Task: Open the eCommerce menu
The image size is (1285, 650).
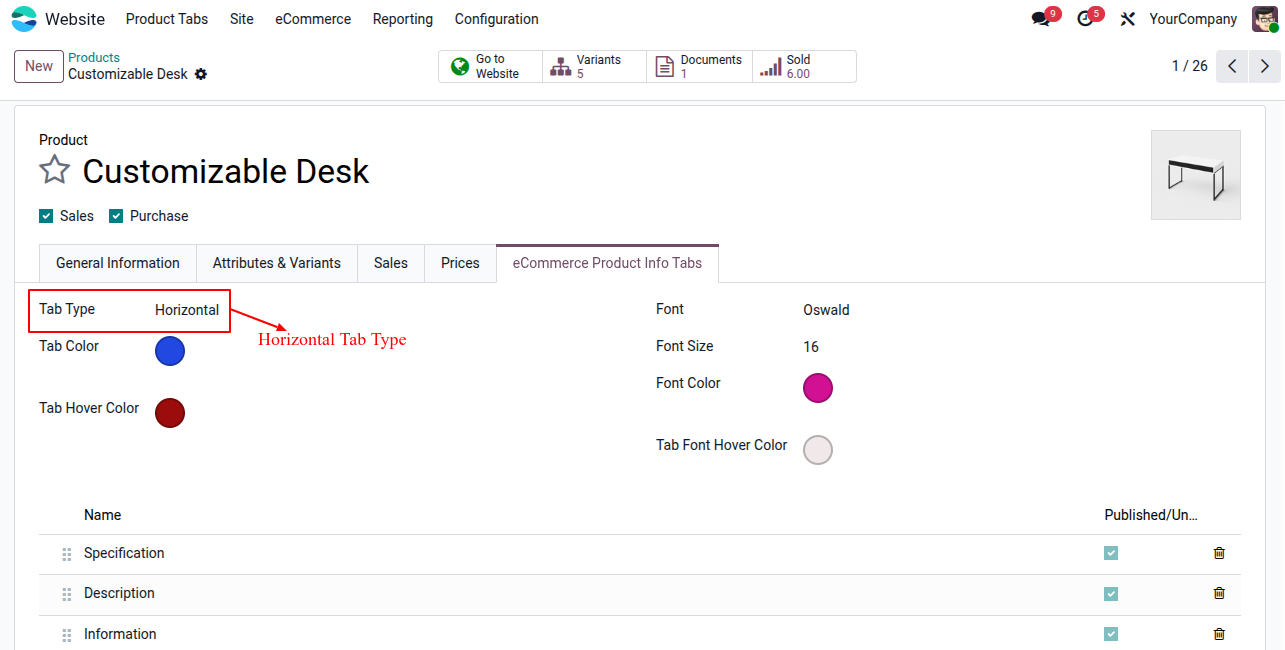Action: point(313,19)
